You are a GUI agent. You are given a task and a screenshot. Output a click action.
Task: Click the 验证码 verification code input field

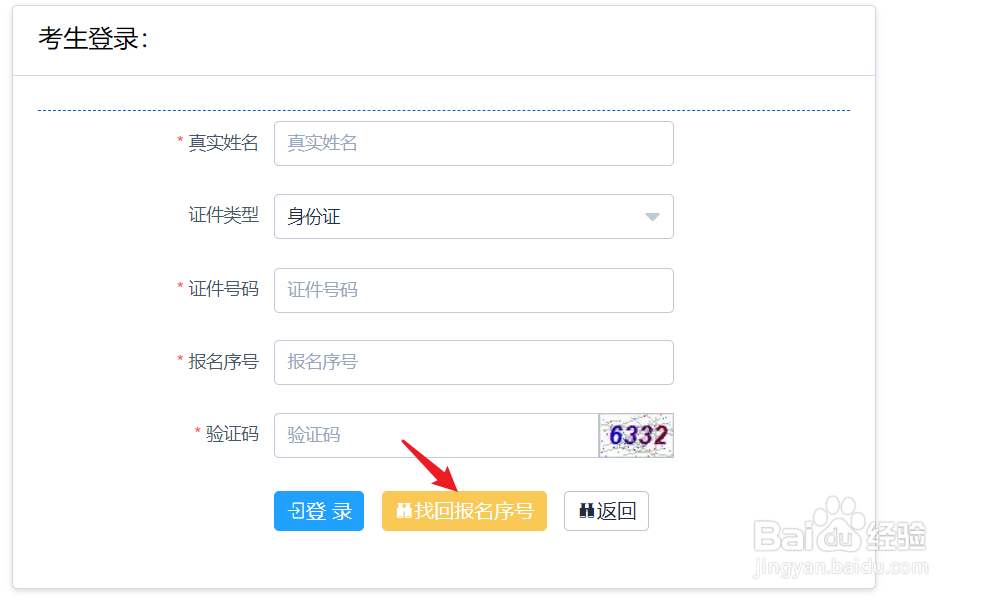point(430,435)
